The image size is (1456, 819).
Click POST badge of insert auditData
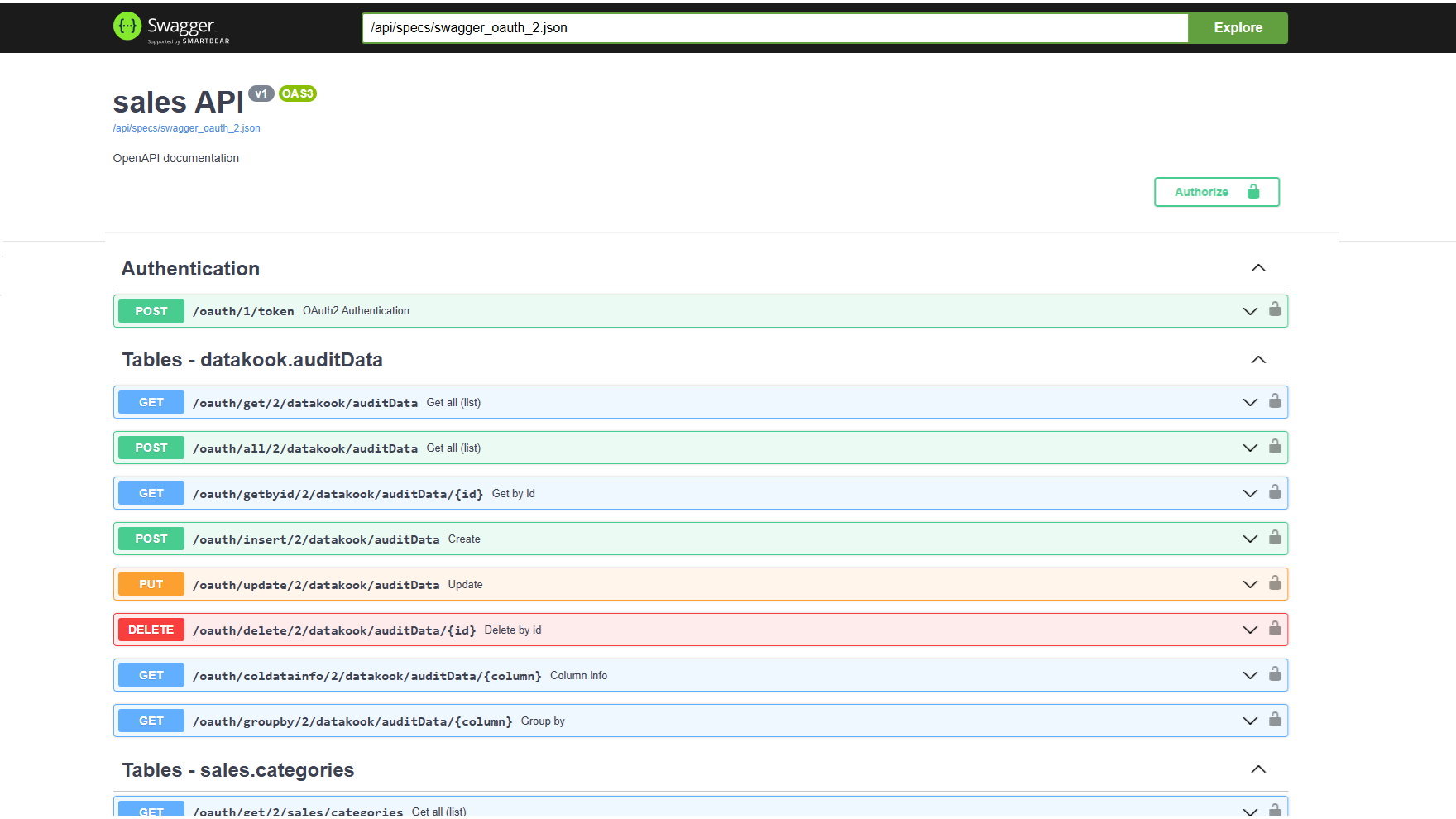coord(151,539)
